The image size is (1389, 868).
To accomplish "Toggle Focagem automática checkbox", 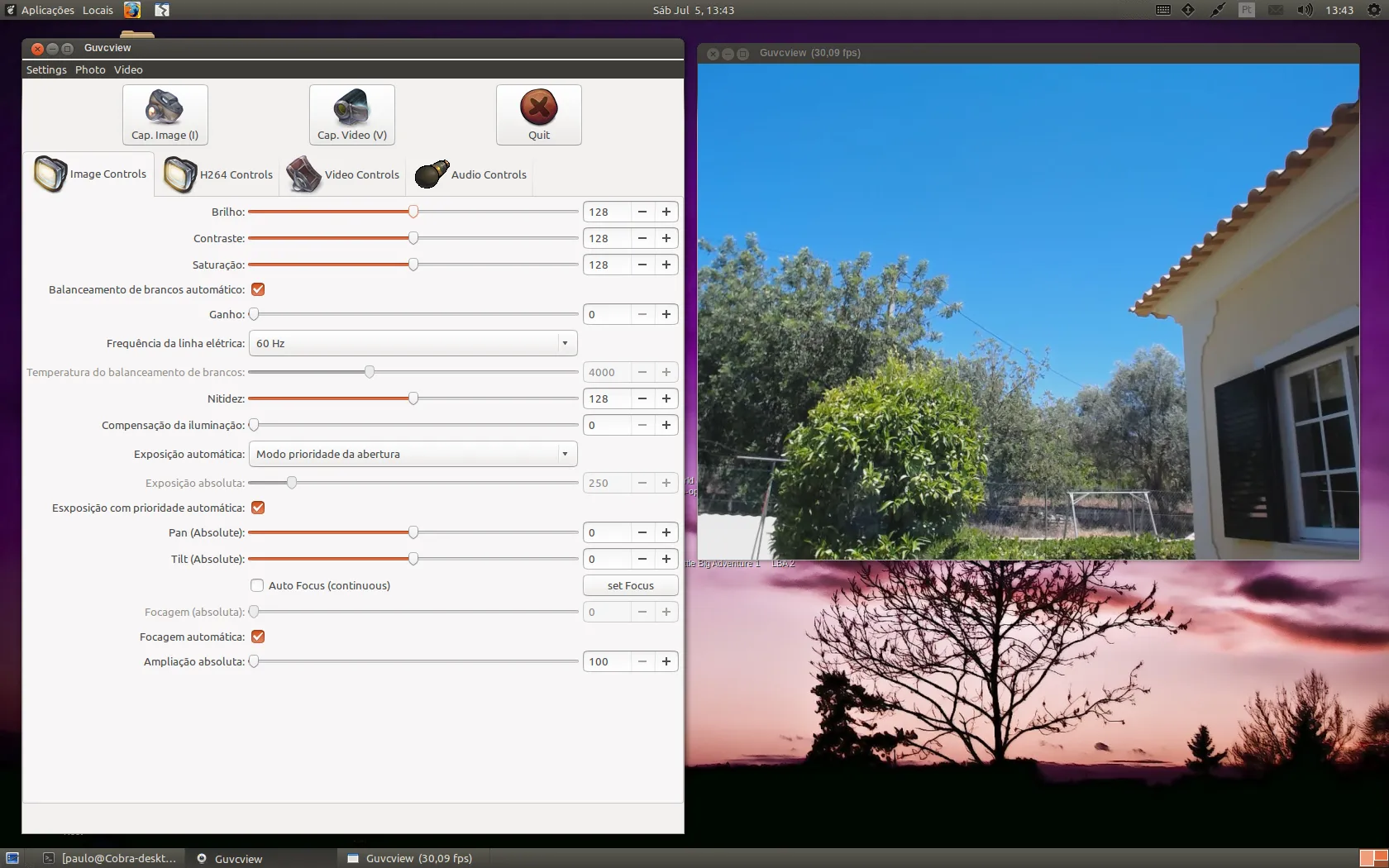I will pos(258,637).
